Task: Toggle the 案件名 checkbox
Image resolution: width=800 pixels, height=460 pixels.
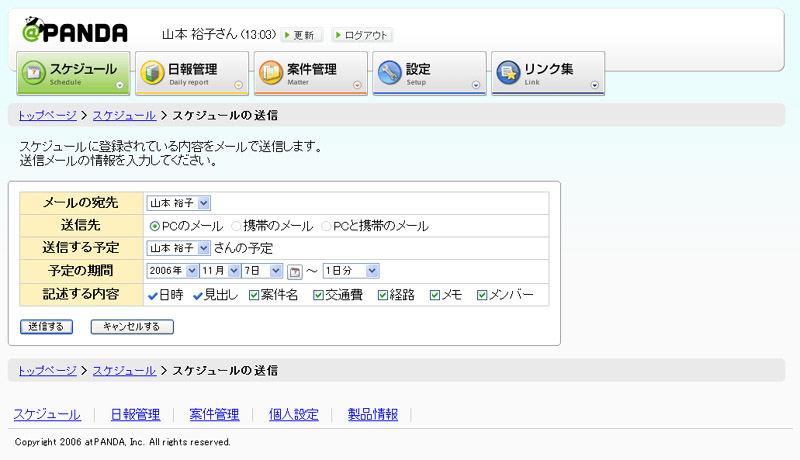Action: point(254,295)
